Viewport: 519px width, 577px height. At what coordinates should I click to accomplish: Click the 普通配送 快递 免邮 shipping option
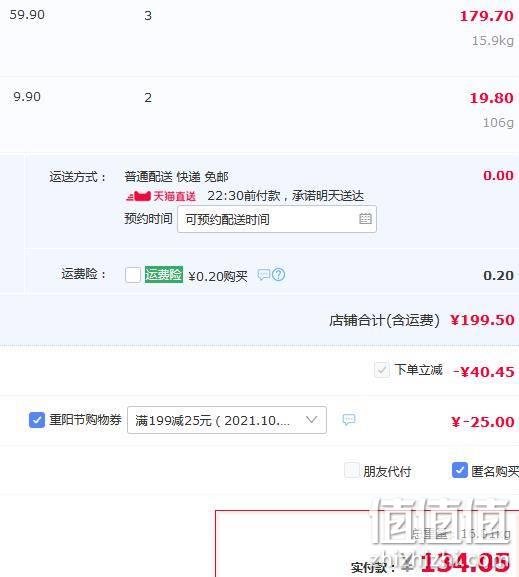pos(176,177)
